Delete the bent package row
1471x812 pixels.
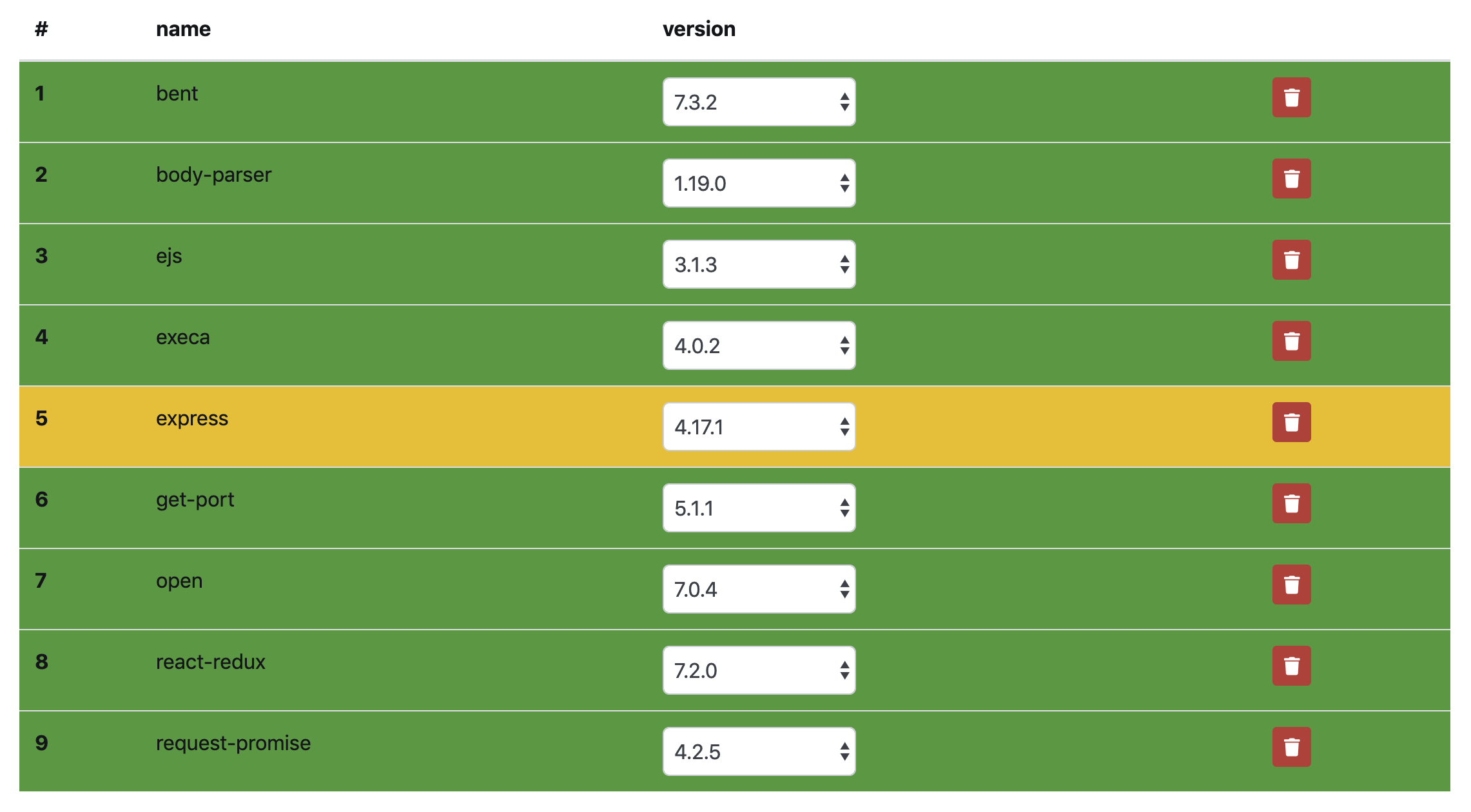pos(1291,97)
